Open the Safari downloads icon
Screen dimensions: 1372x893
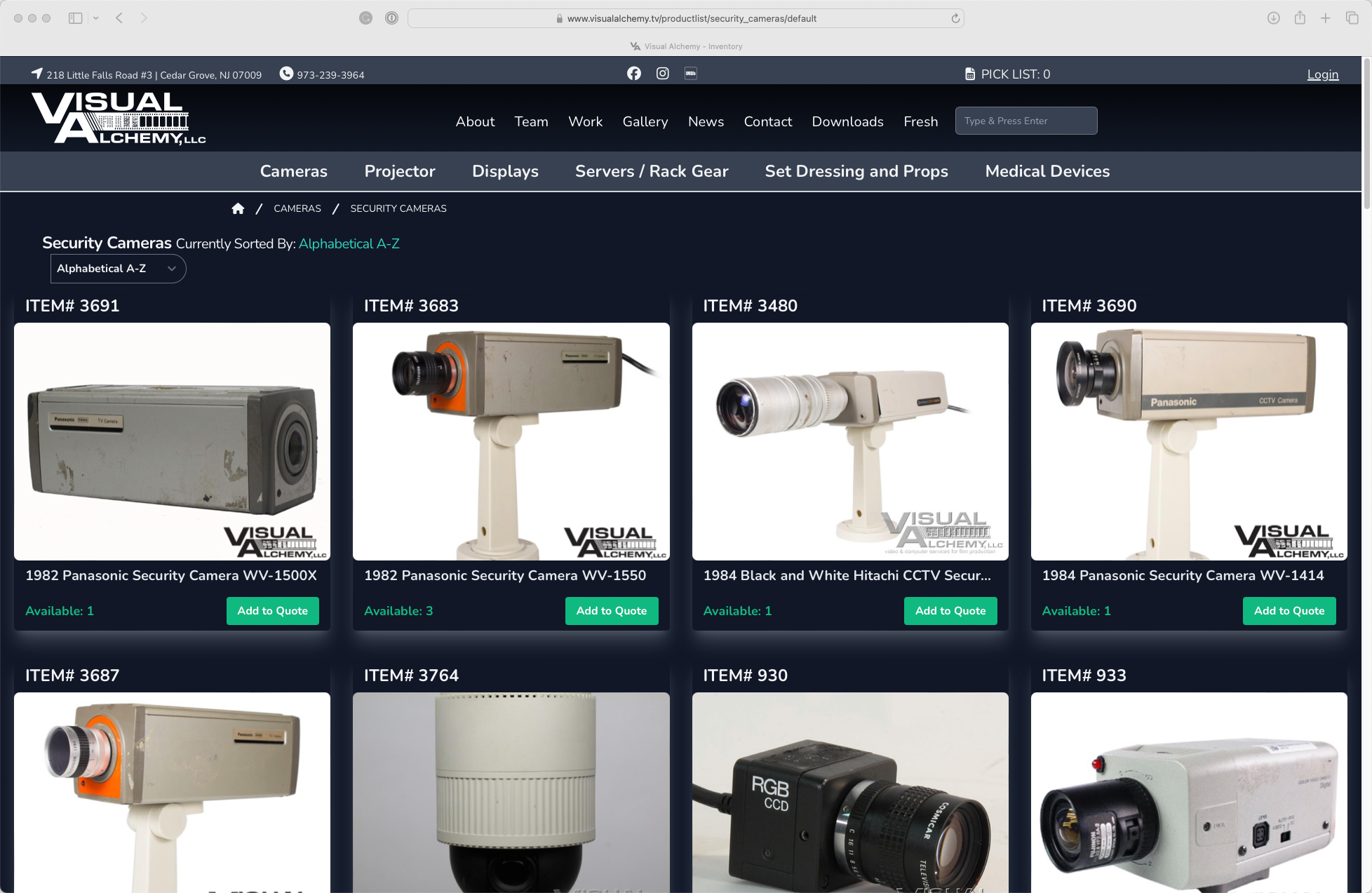pos(1274,18)
